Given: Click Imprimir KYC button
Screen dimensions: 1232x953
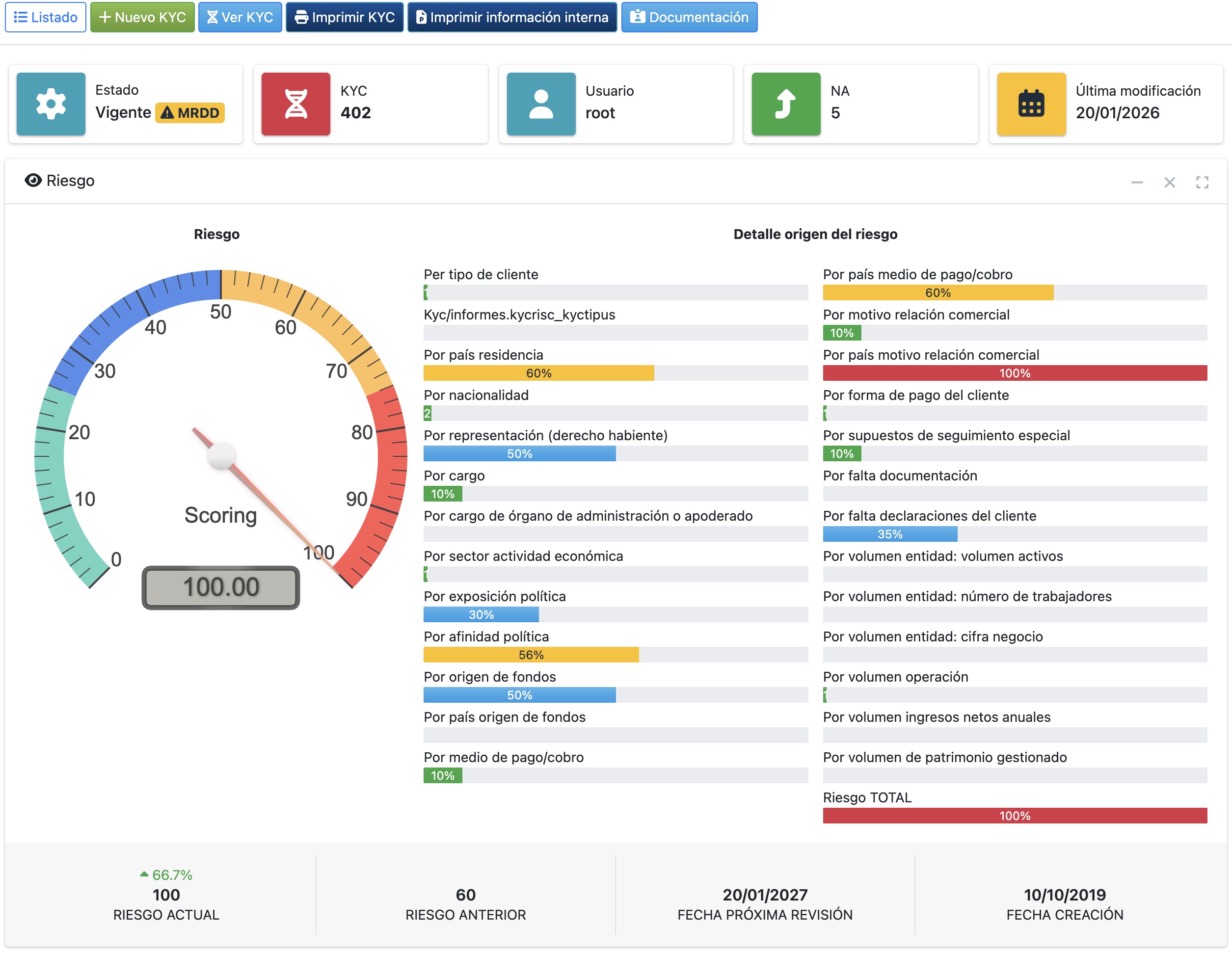Looking at the screenshot, I should click(345, 17).
